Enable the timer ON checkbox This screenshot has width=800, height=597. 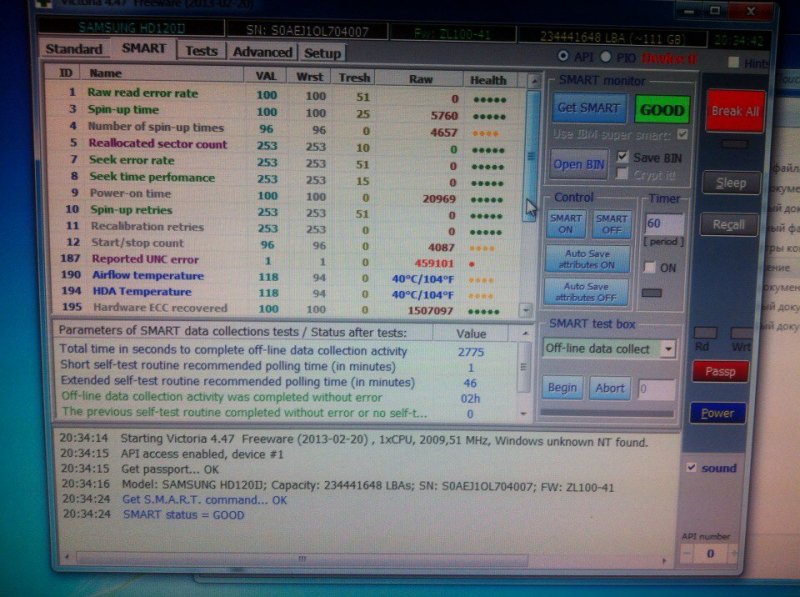[650, 267]
